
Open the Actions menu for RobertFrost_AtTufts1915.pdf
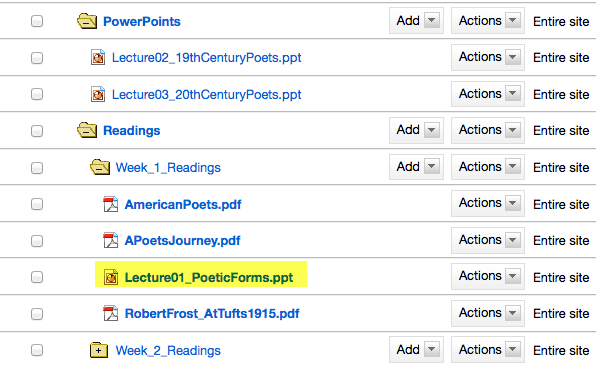point(488,313)
